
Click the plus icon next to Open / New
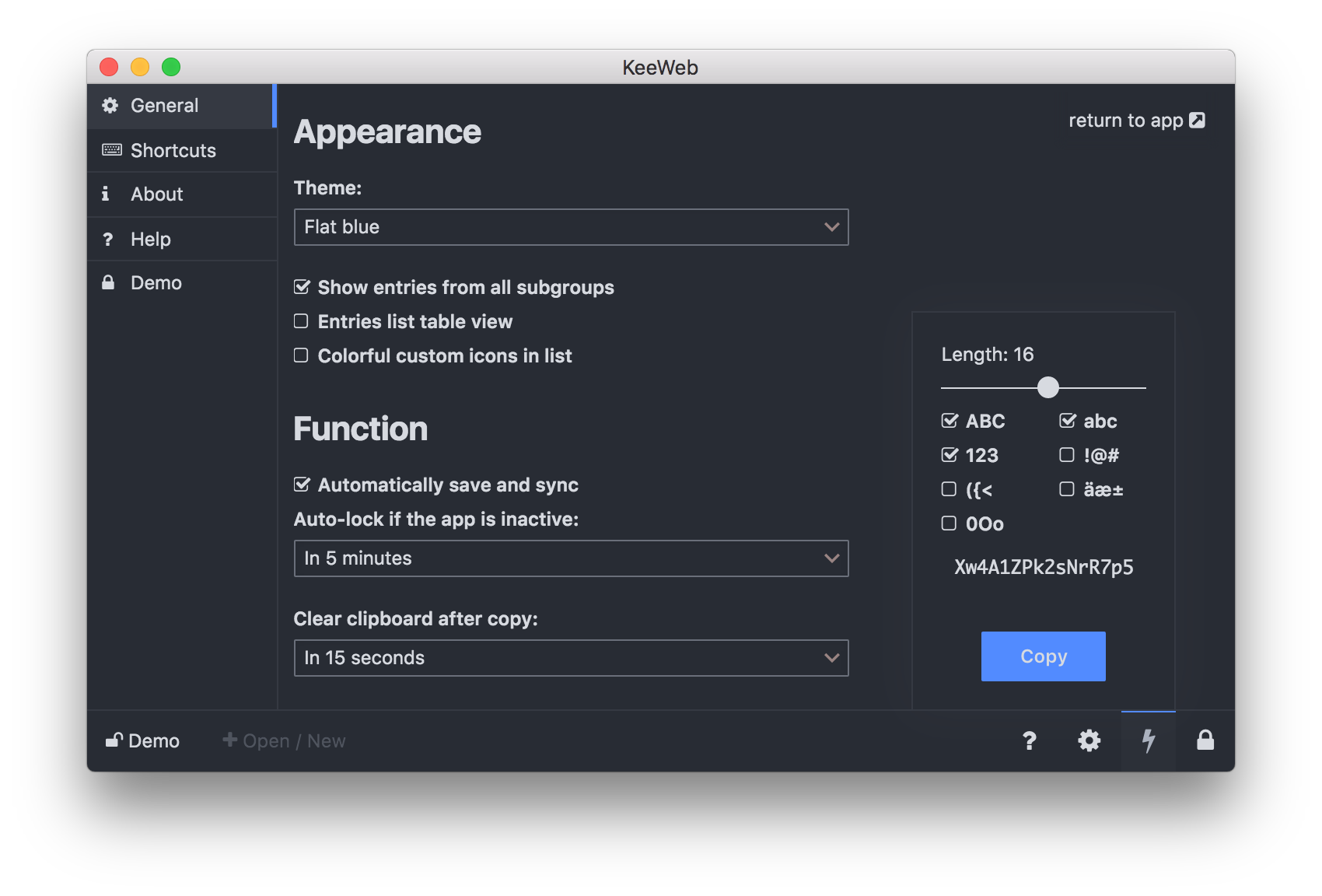click(x=230, y=740)
